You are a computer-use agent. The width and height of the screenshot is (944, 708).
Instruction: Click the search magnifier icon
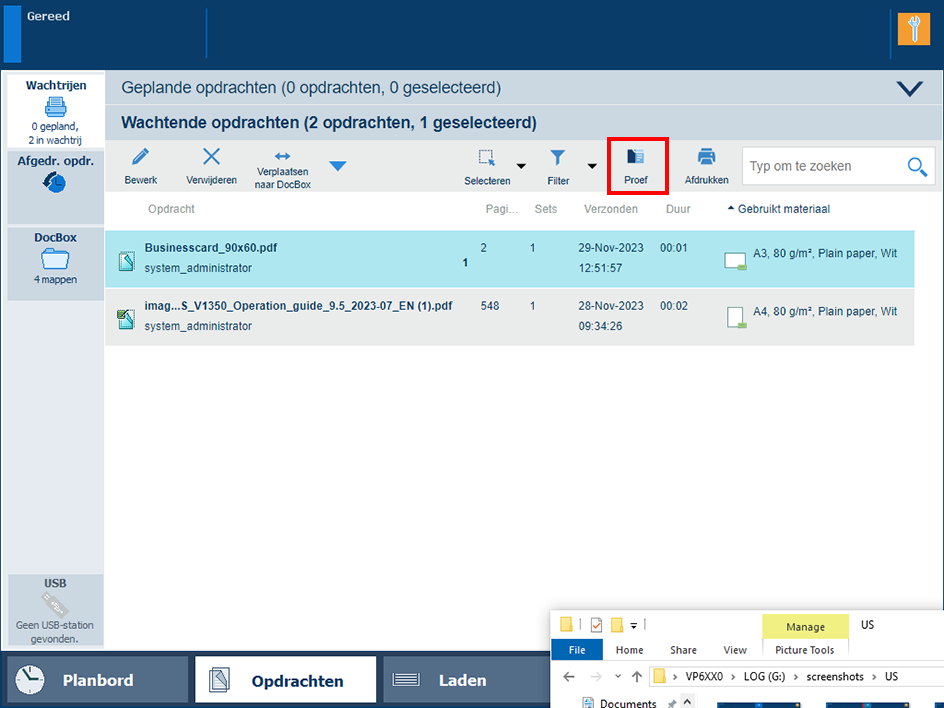click(x=917, y=166)
